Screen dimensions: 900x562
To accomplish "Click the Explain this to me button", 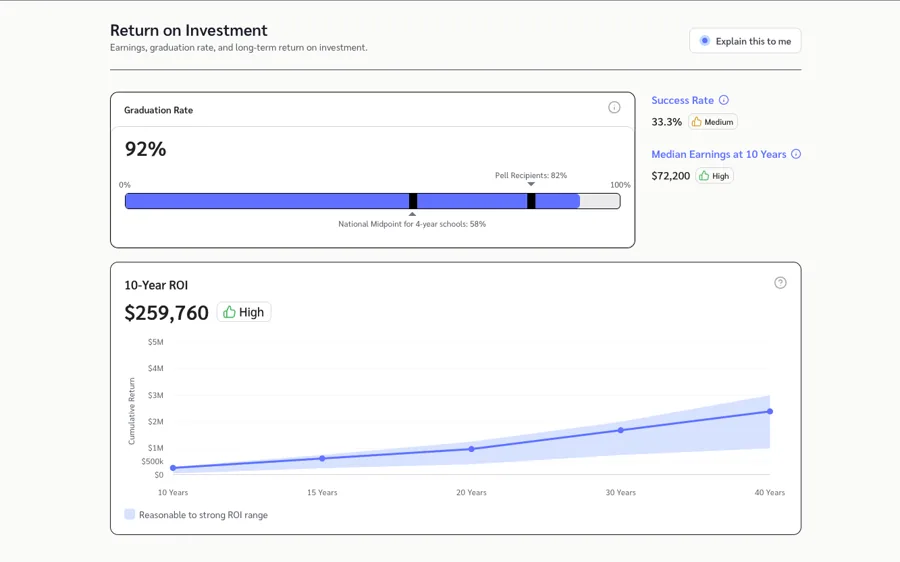I will tap(745, 41).
